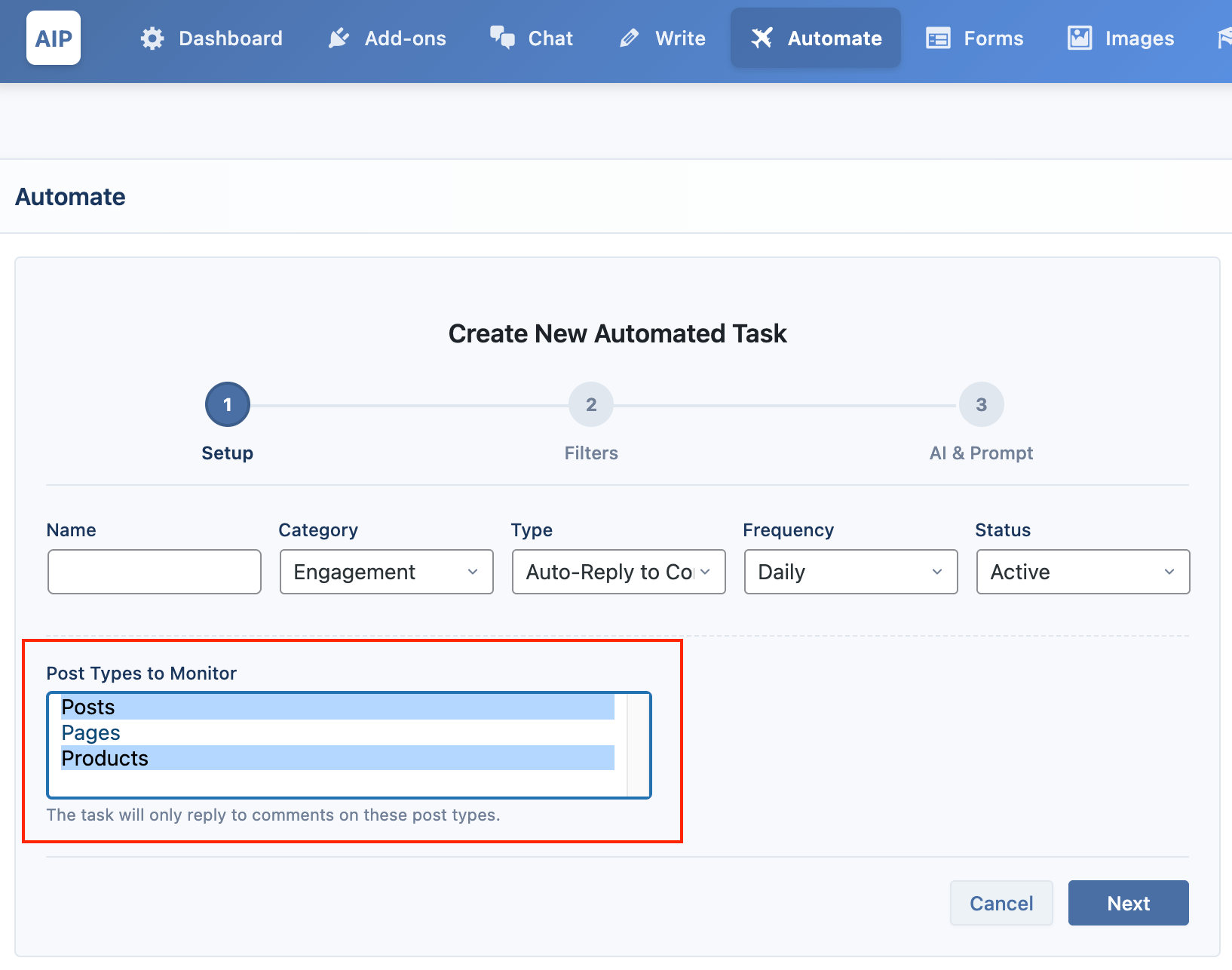The height and width of the screenshot is (970, 1232).
Task: Click the Chat bubbles icon
Action: [502, 38]
